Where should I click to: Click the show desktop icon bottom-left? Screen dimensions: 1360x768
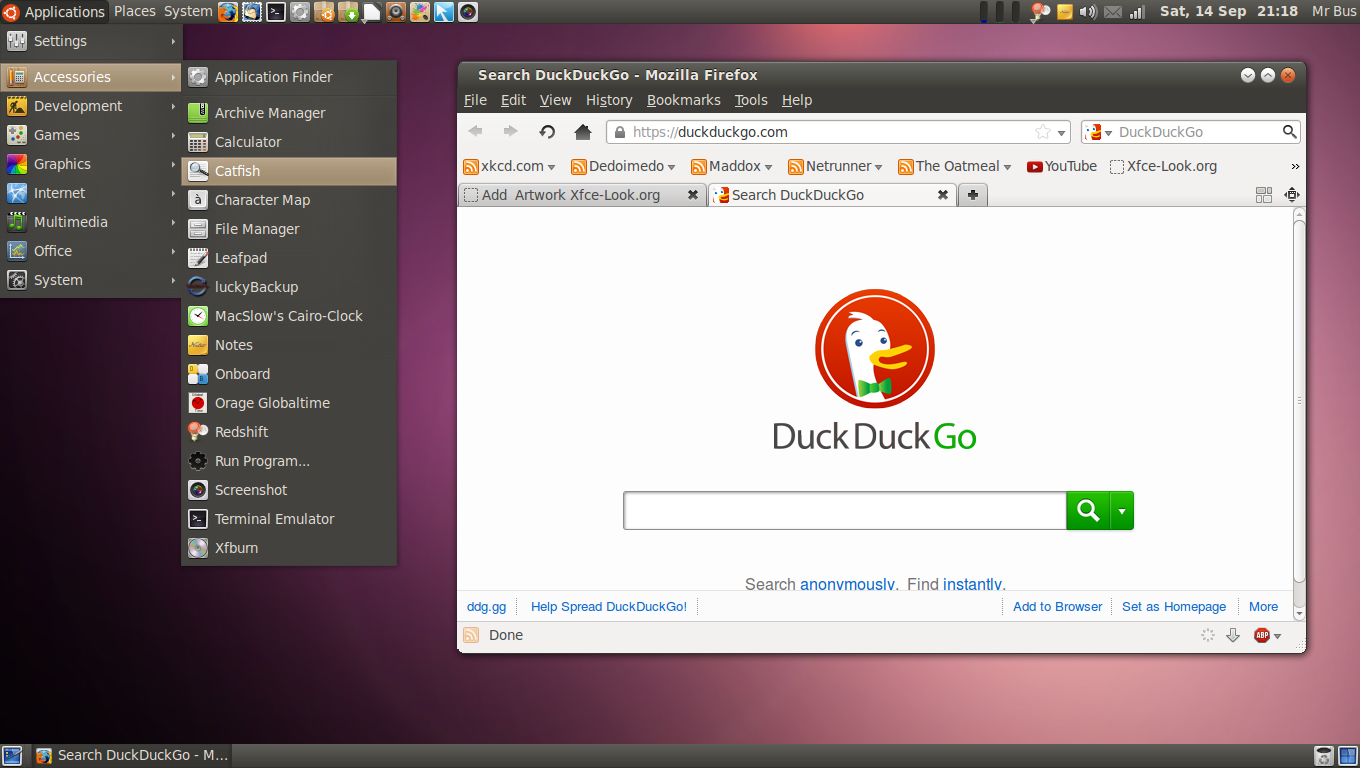pos(13,756)
